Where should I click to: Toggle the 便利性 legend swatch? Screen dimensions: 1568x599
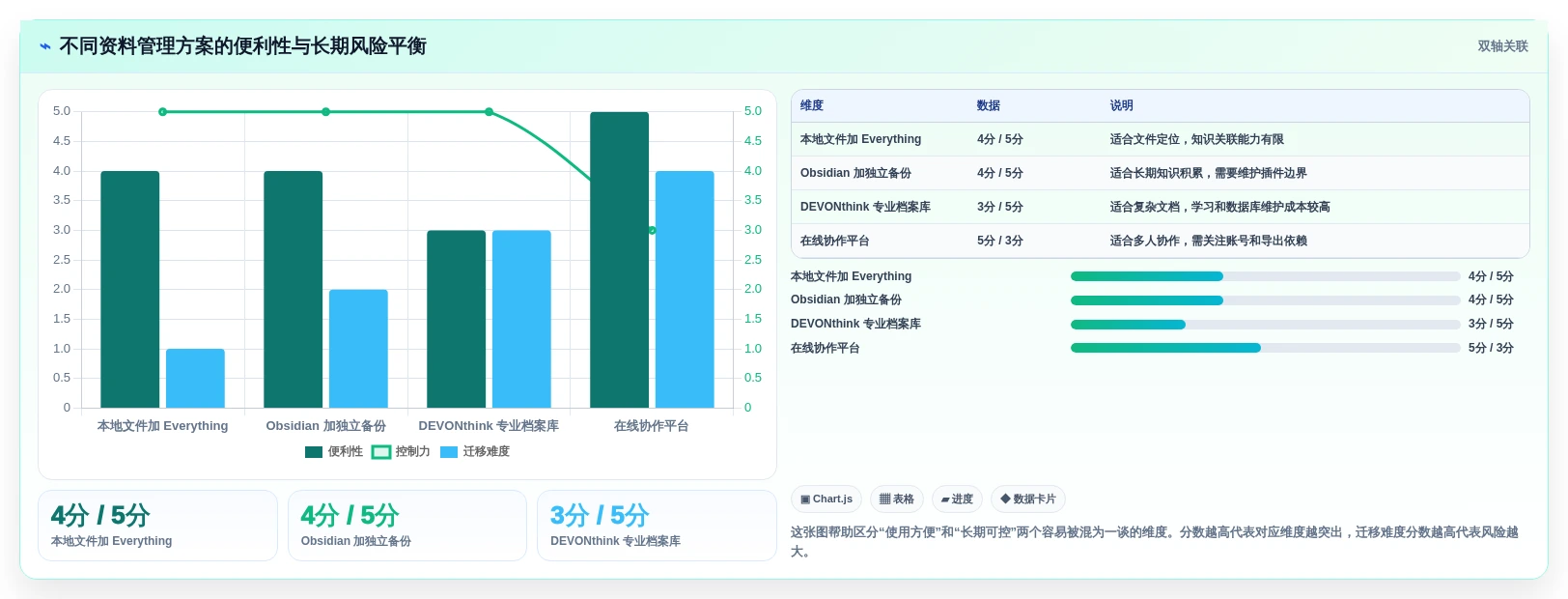tap(314, 452)
